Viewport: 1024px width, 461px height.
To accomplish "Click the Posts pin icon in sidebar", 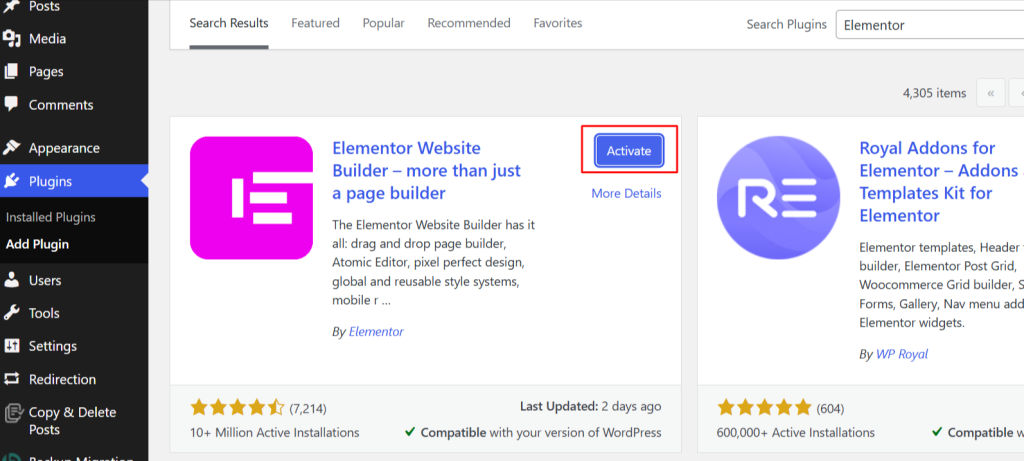I will pyautogui.click(x=11, y=6).
